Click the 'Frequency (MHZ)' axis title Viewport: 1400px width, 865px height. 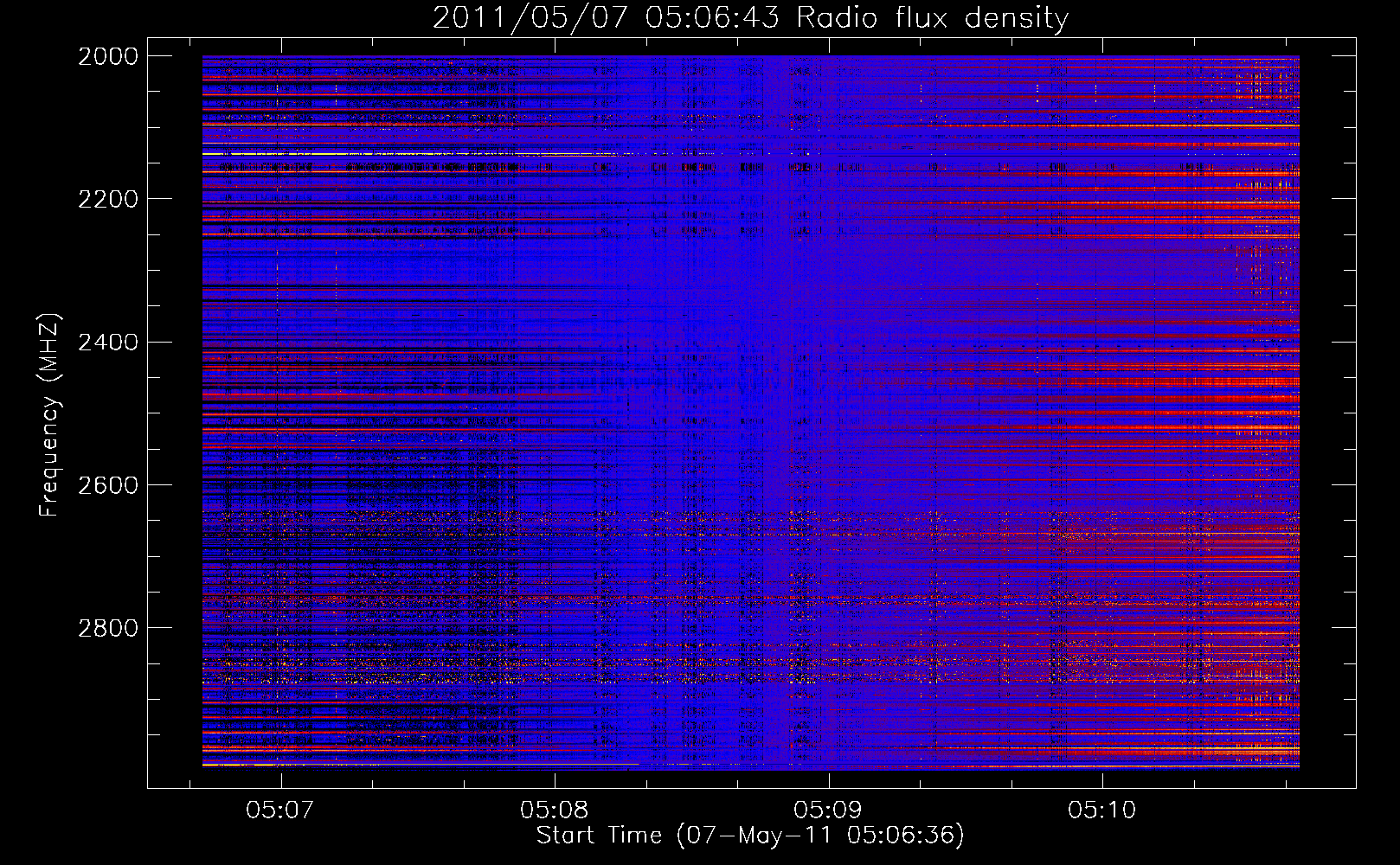coord(49,415)
